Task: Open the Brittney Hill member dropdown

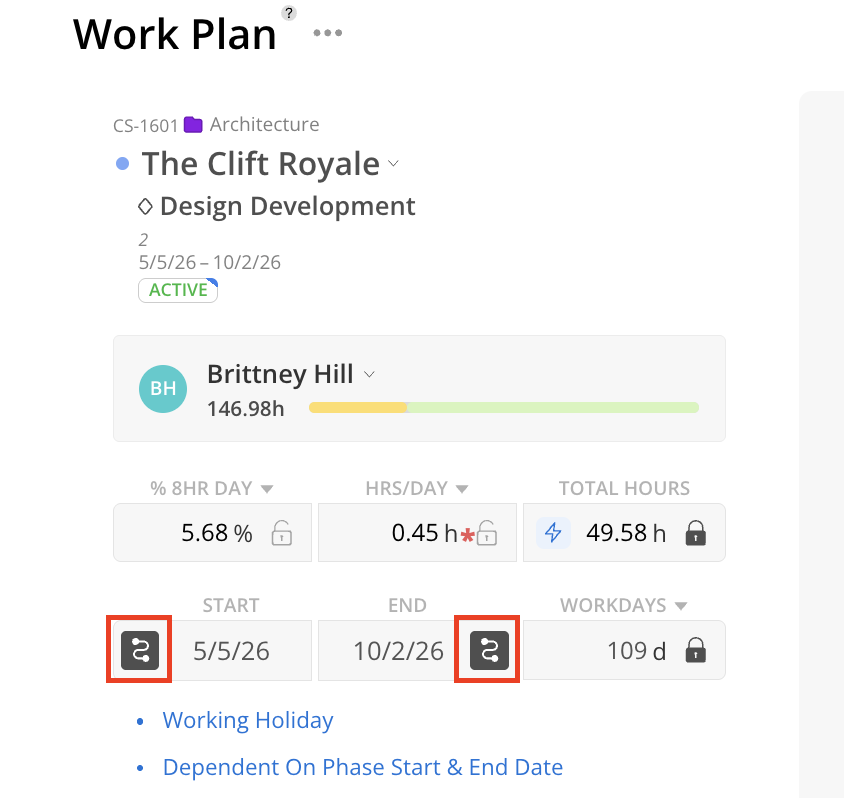Action: (369, 374)
